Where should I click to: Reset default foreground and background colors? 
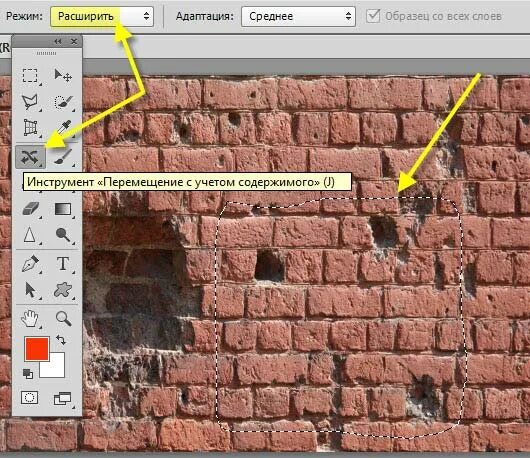[28, 374]
